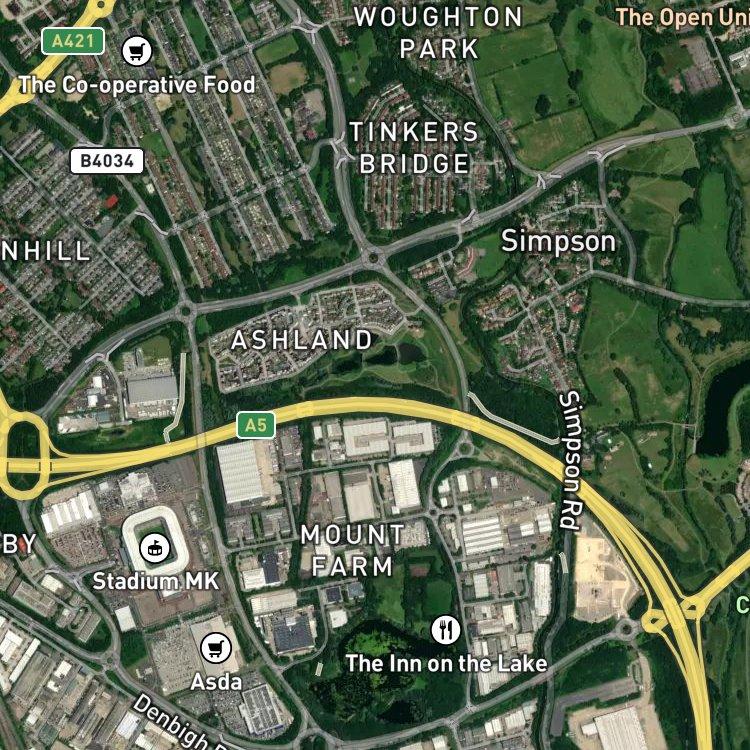Click the Woughton Park label
The height and width of the screenshot is (750, 750).
439,33
